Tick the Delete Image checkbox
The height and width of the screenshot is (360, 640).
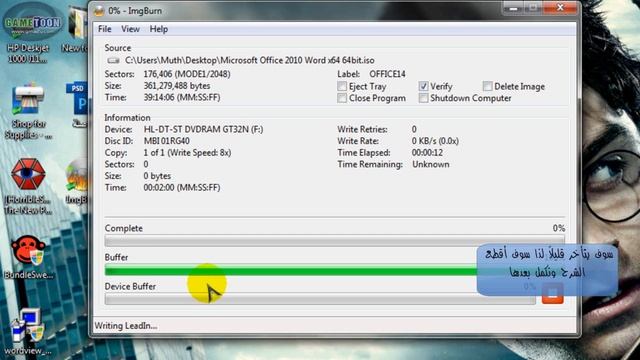[x=487, y=86]
